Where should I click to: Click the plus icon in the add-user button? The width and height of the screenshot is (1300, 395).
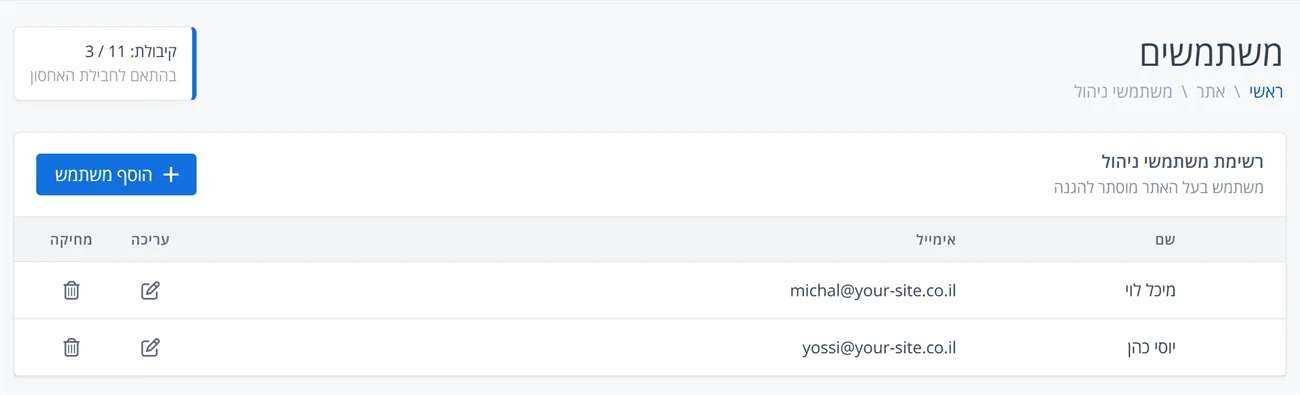[x=171, y=175]
